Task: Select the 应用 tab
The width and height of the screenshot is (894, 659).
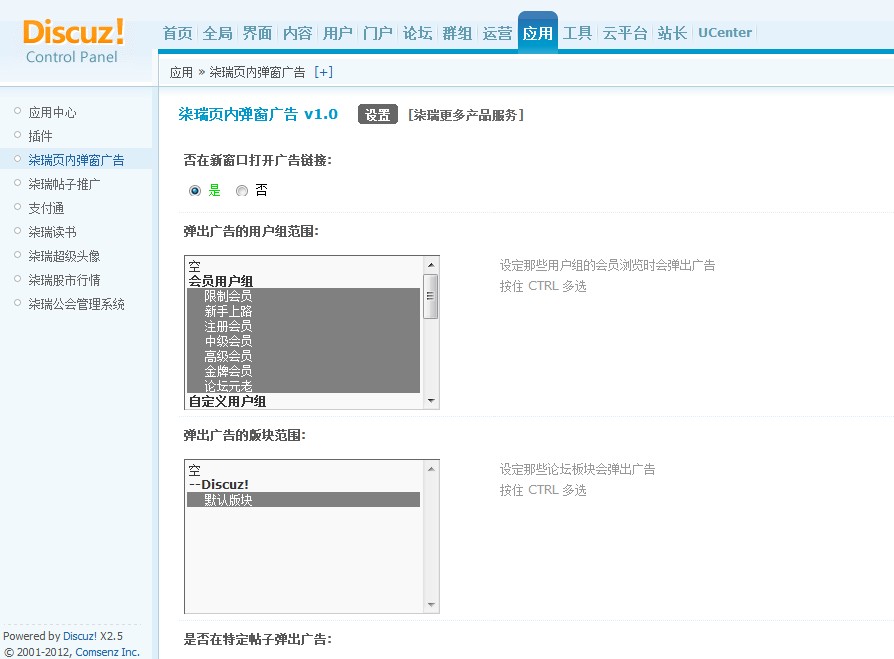Action: 538,33
